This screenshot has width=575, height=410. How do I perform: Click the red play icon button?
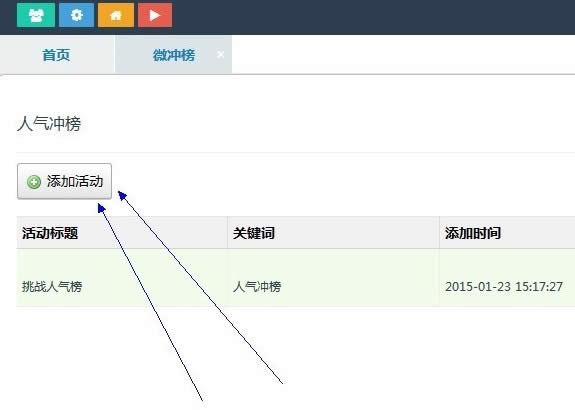tap(155, 15)
